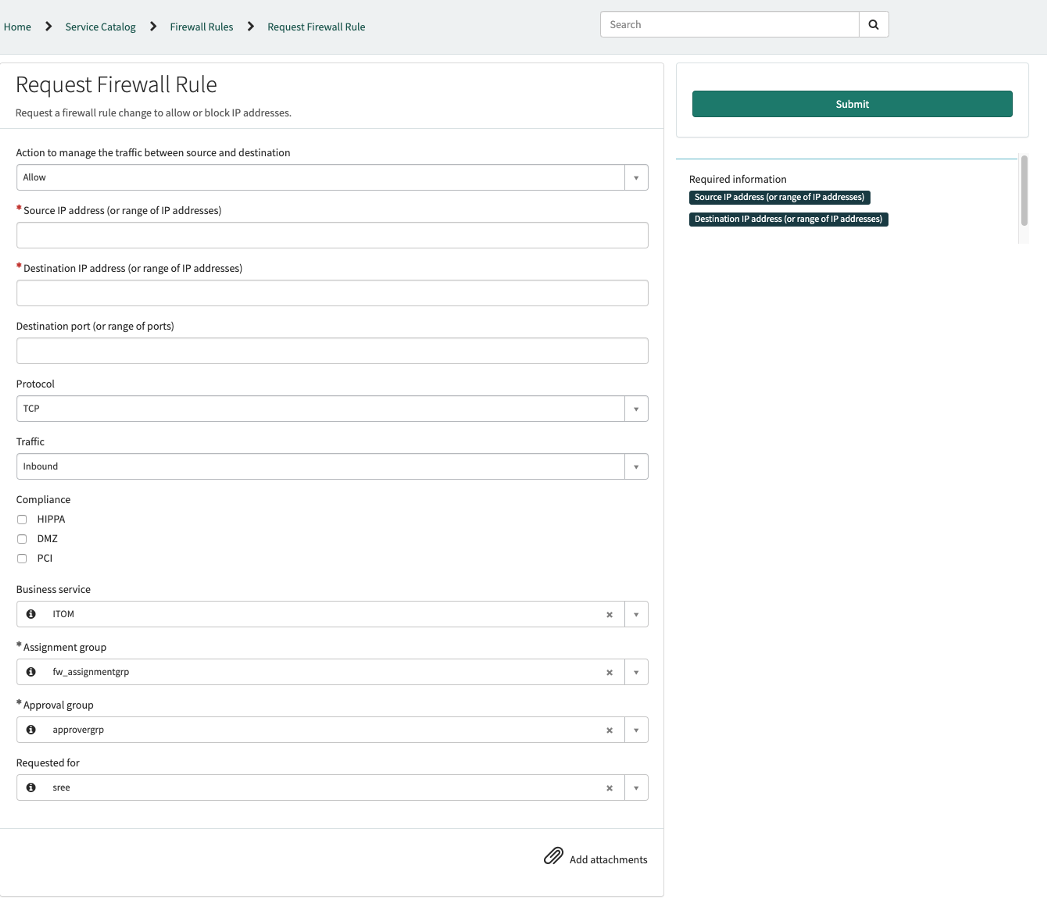Tick the HIPPA compliance checkbox
The height and width of the screenshot is (924, 1047).
(22, 519)
